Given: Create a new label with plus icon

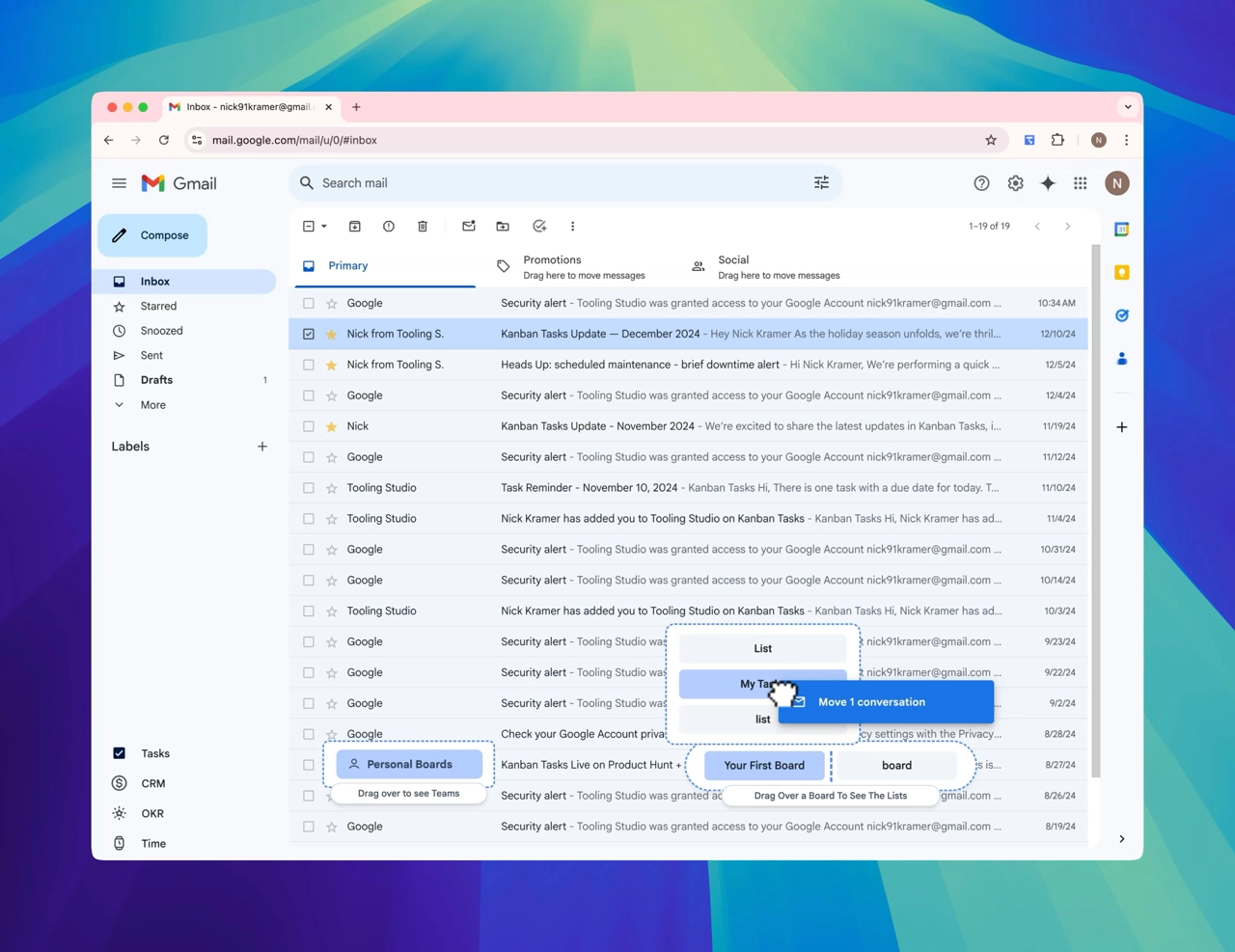Looking at the screenshot, I should [x=262, y=447].
